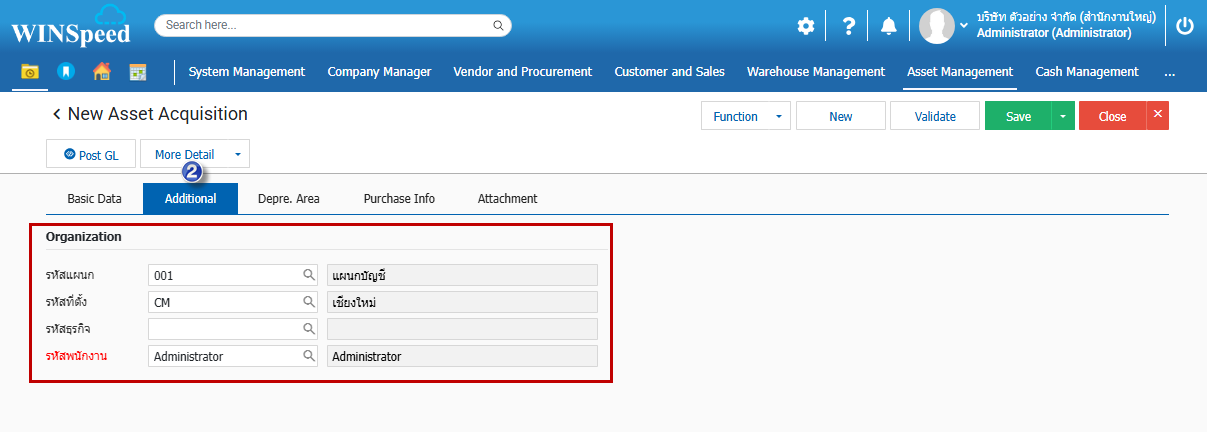Open the user account dropdown chevron
Image resolution: width=1207 pixels, height=432 pixels.
pyautogui.click(x=964, y=24)
